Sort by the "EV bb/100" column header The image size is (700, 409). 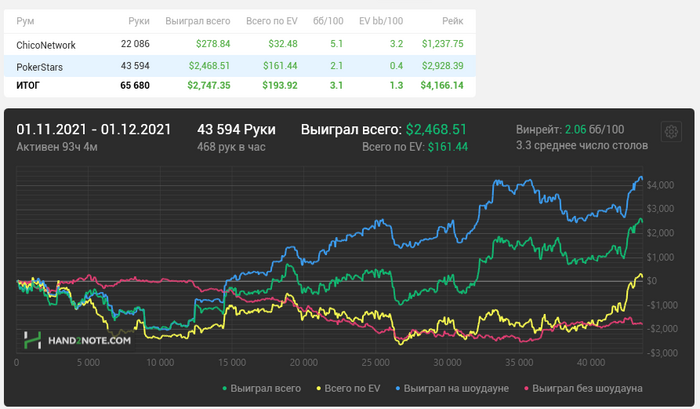pyautogui.click(x=381, y=21)
